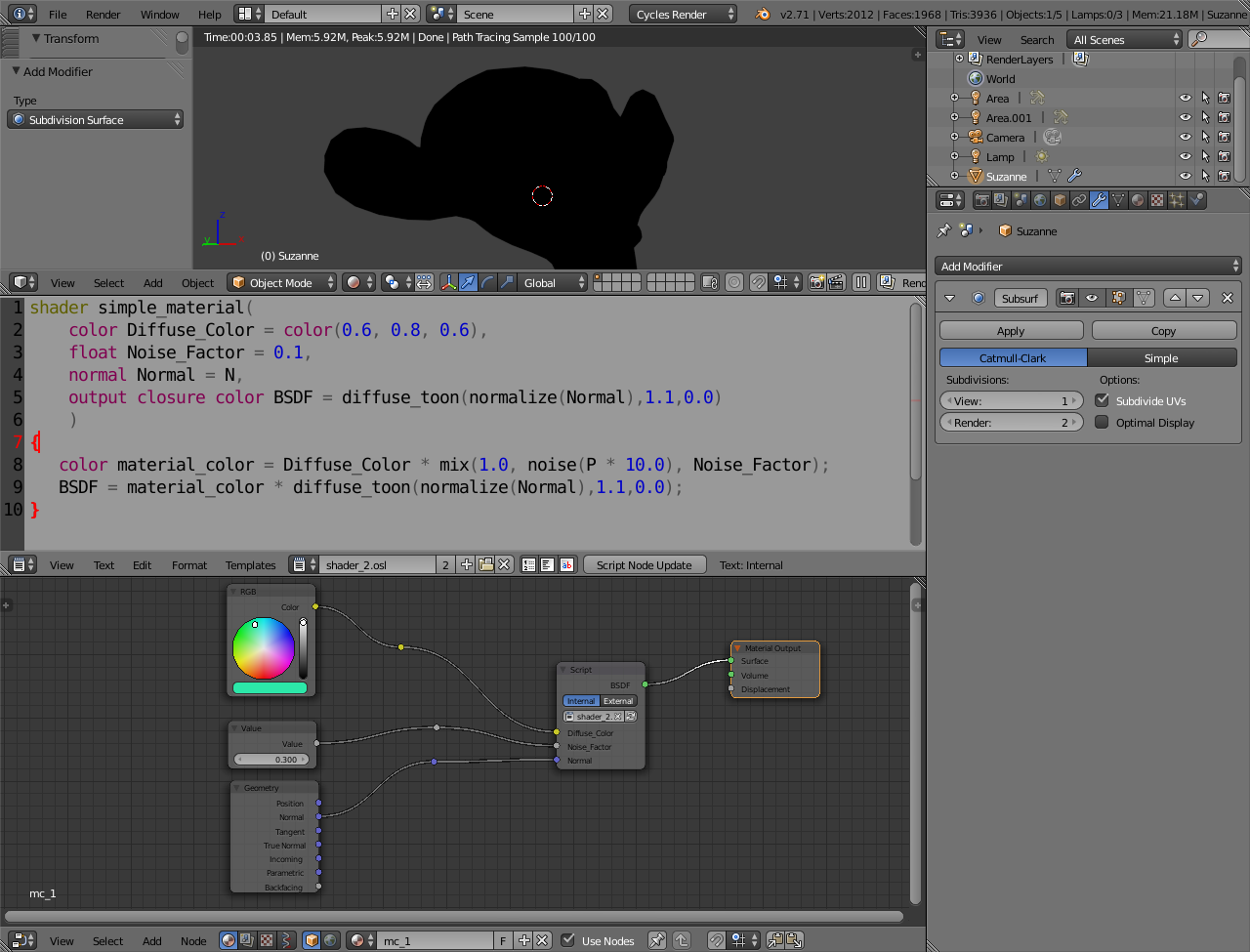The width and height of the screenshot is (1250, 952).
Task: Disable Subdivide UVs checkbox
Action: click(1103, 400)
